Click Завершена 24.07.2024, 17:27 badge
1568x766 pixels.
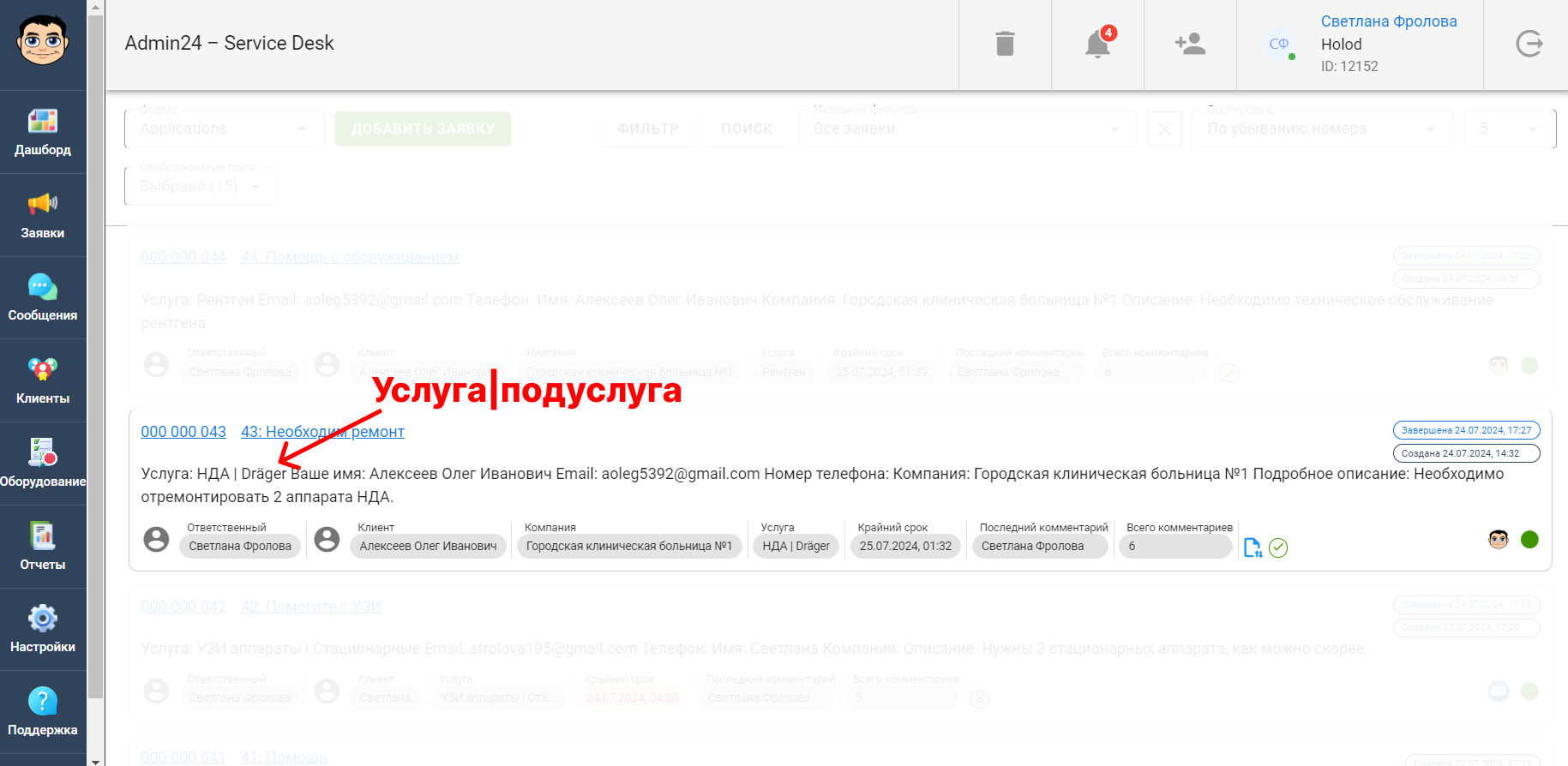1467,430
